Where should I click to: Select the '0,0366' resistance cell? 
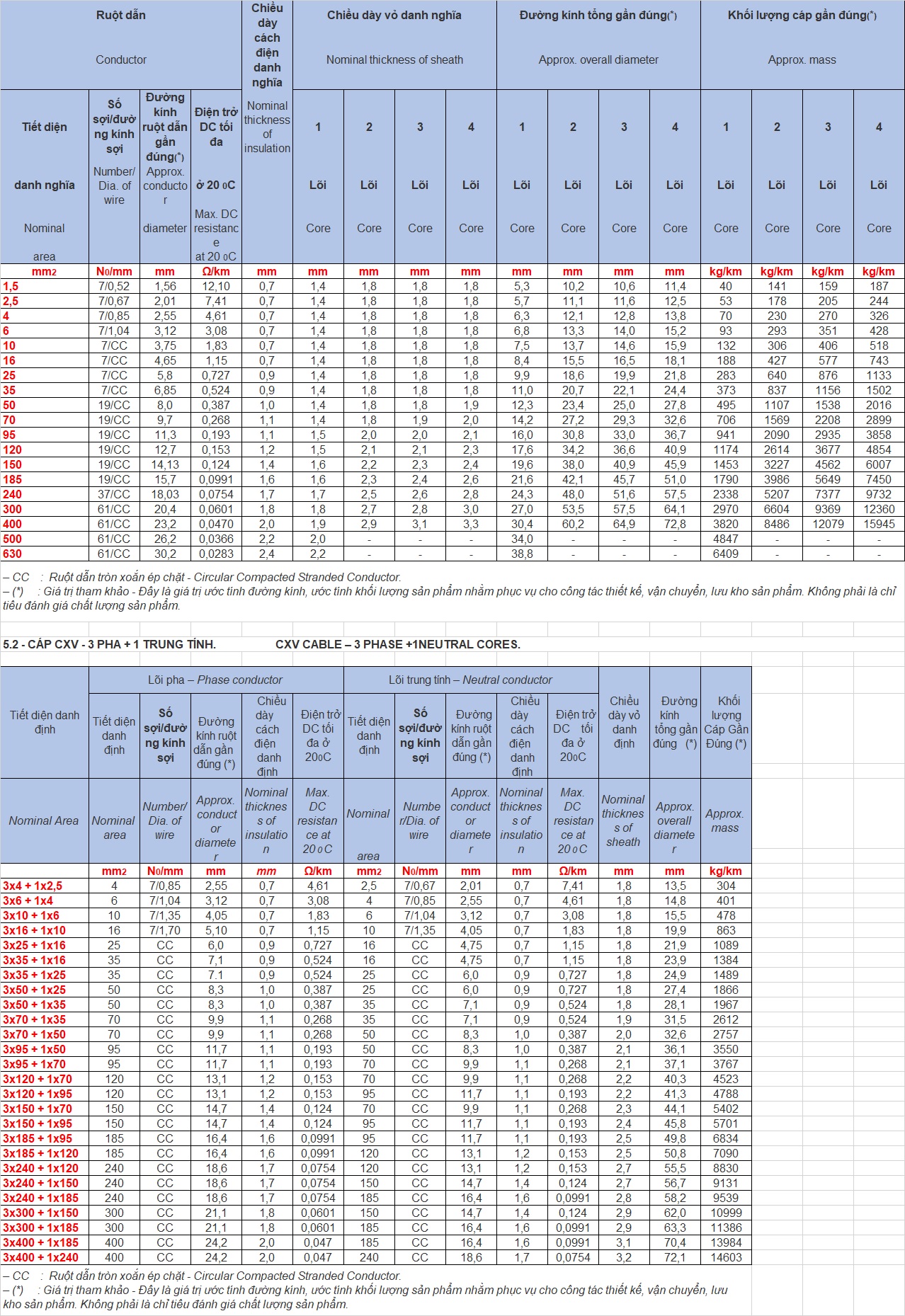(216, 539)
